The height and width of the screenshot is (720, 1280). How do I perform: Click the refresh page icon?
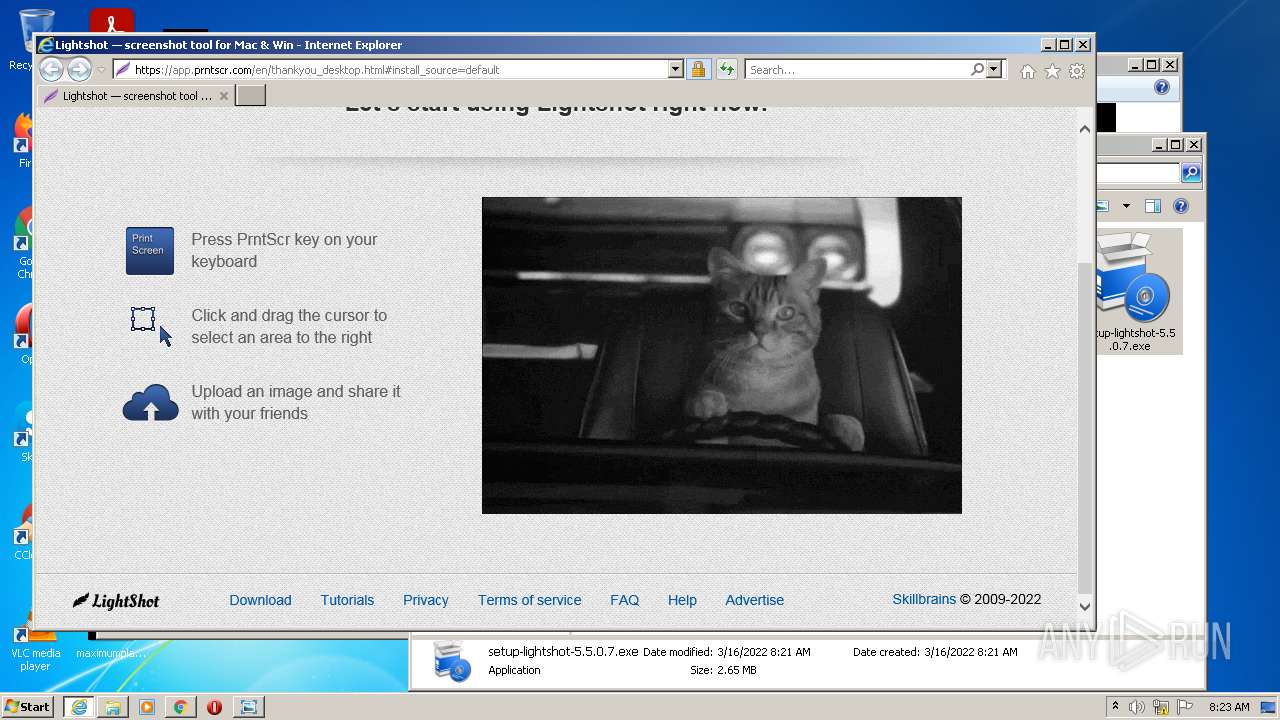(x=727, y=69)
